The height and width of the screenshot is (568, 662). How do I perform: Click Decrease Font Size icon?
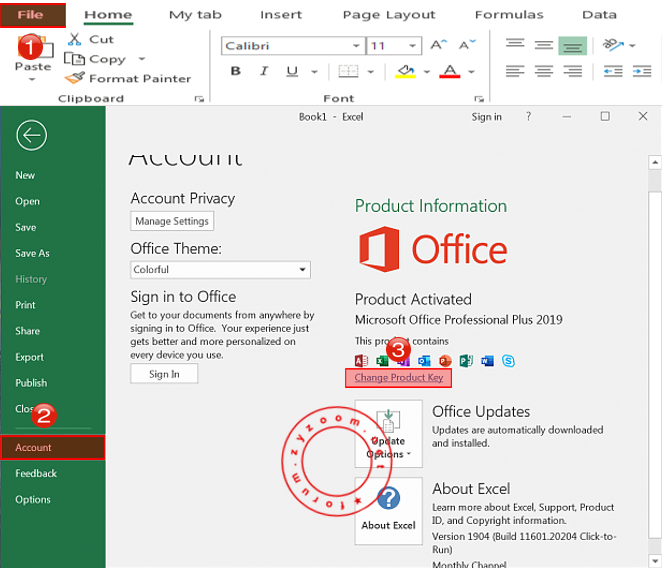tap(467, 44)
